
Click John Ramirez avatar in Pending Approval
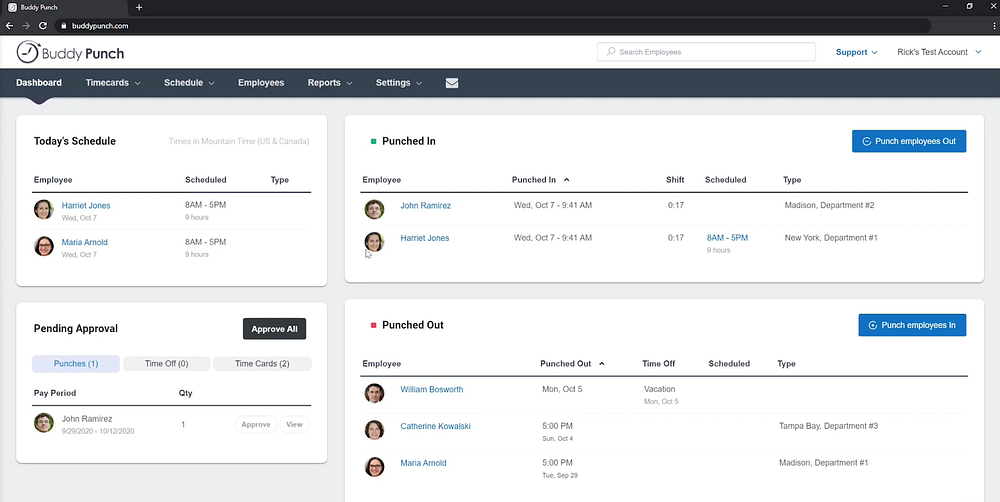(x=44, y=423)
